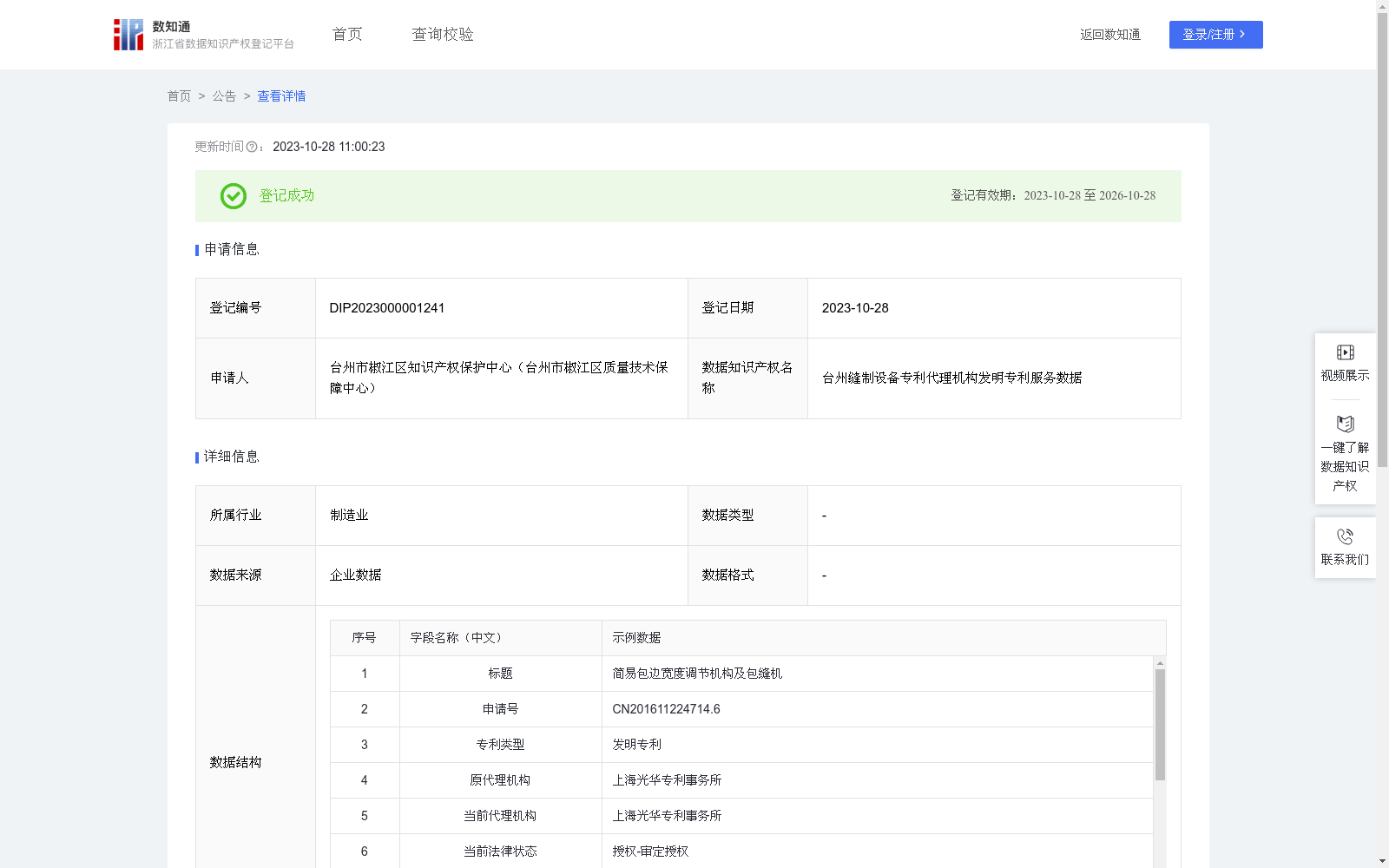This screenshot has height=868, width=1389.
Task: Click the 企业数据 data source value
Action: (x=355, y=575)
